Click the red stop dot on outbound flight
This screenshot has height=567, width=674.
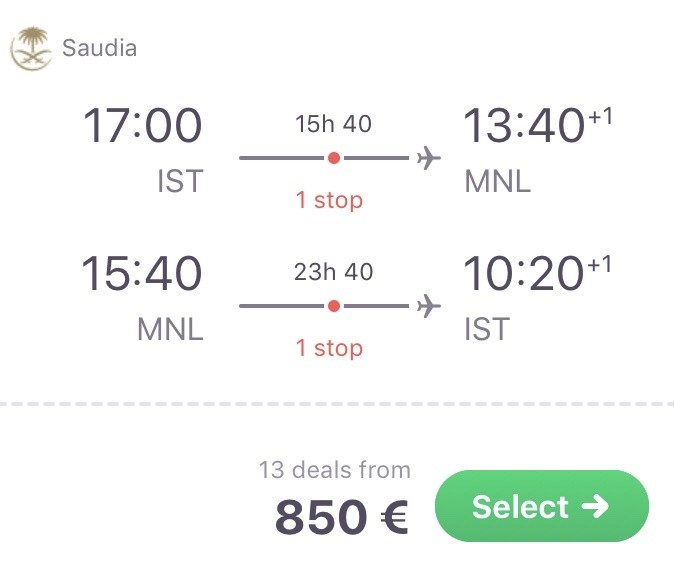point(334,158)
